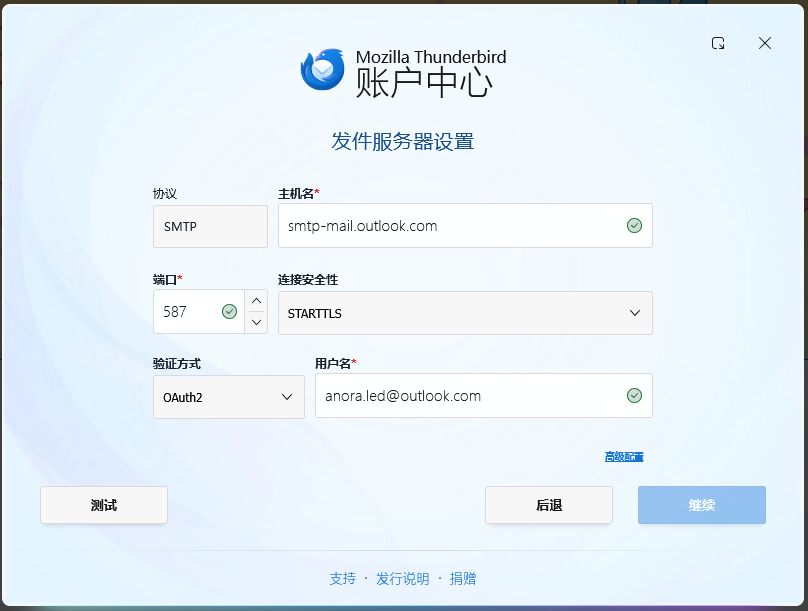
Task: Click the 主机名 label
Action: pos(296,194)
